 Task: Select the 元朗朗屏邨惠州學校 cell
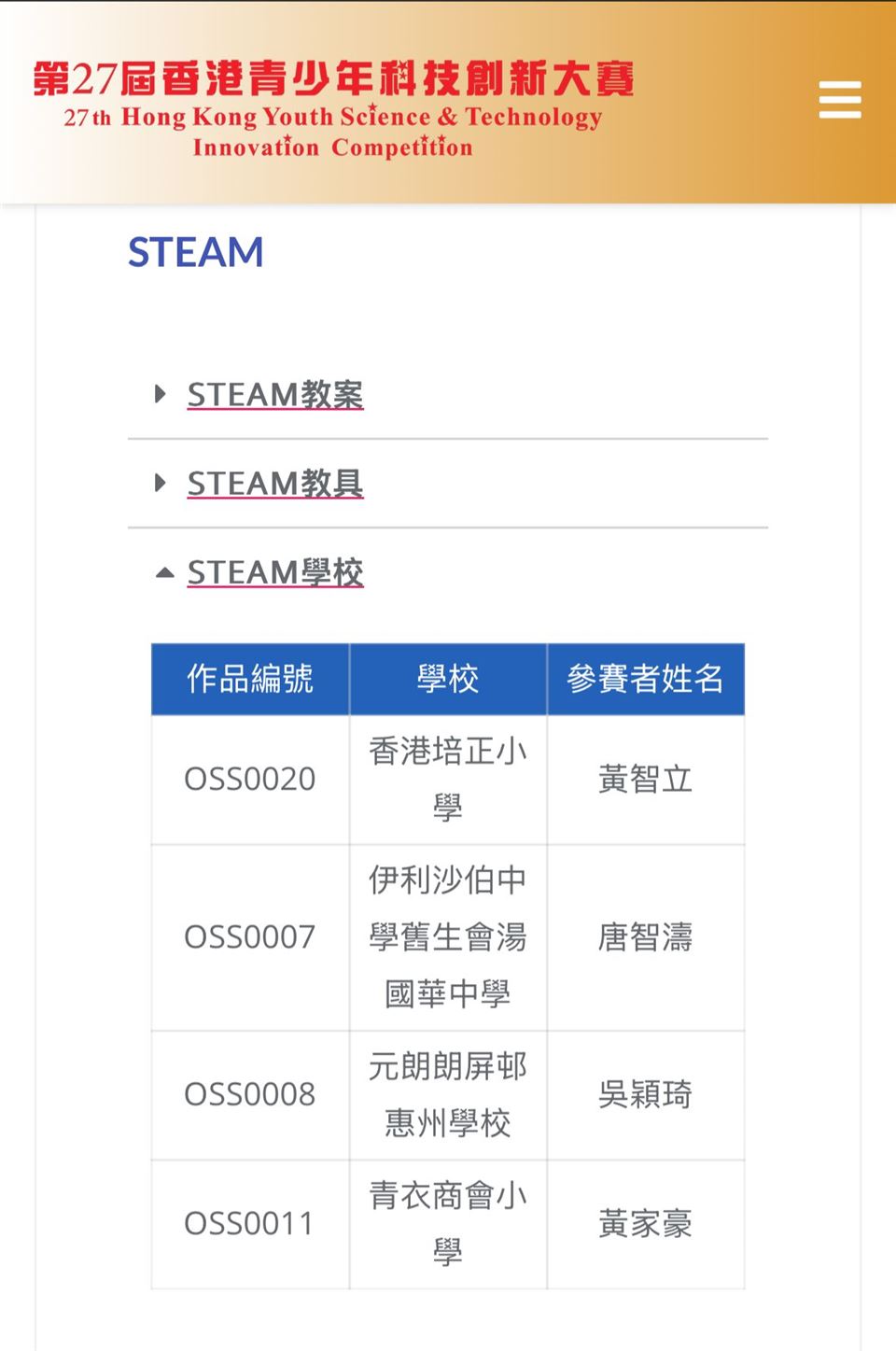pos(448,1094)
